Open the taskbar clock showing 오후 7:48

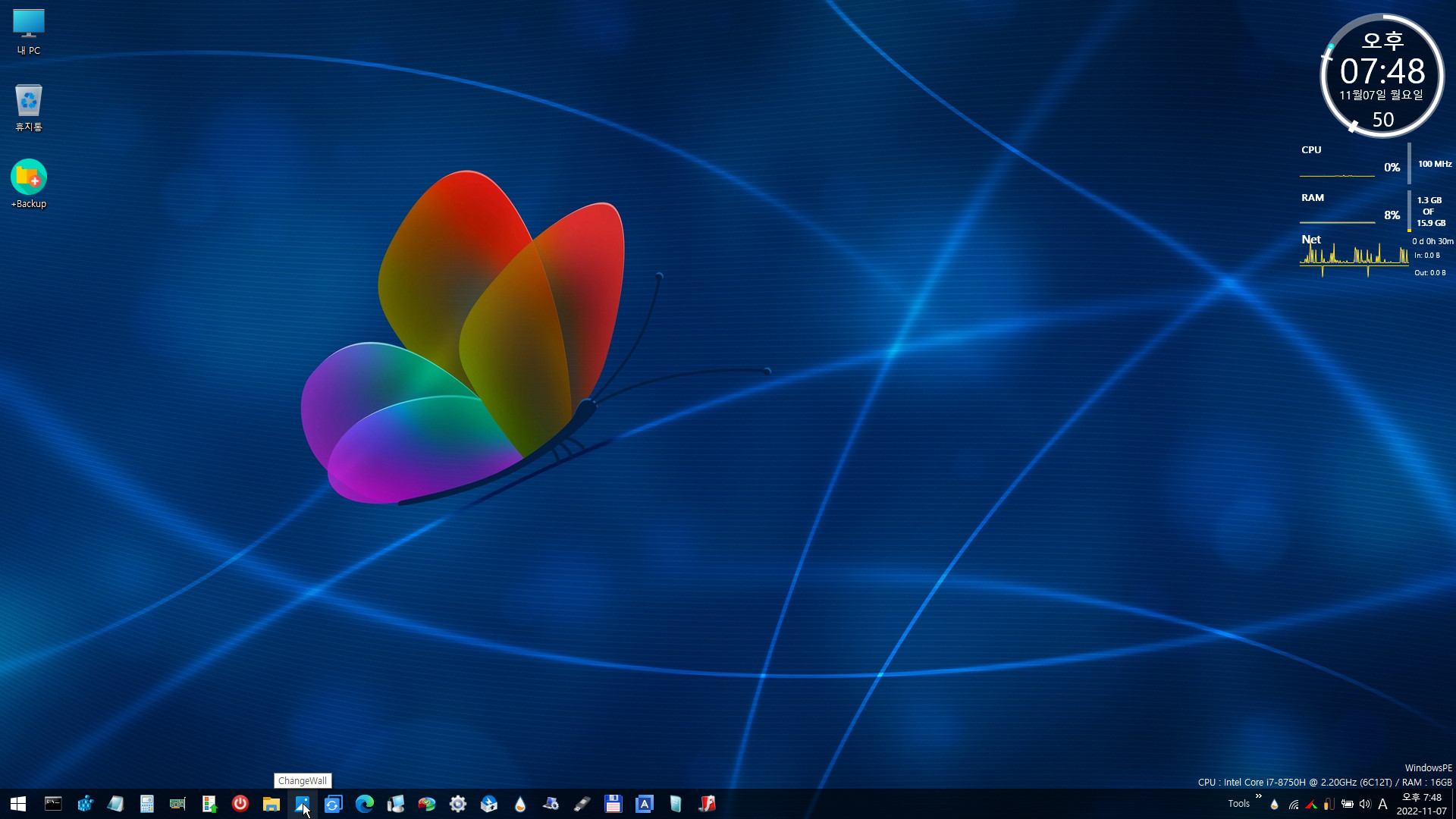pyautogui.click(x=1422, y=804)
